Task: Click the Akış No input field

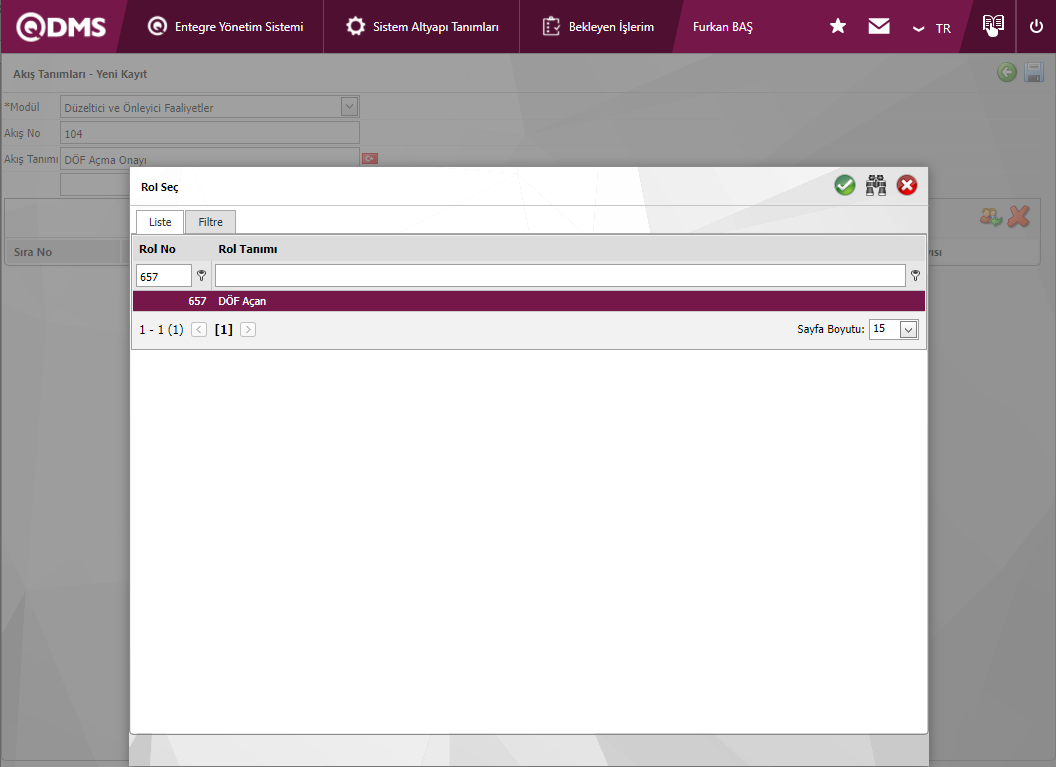Action: click(209, 133)
